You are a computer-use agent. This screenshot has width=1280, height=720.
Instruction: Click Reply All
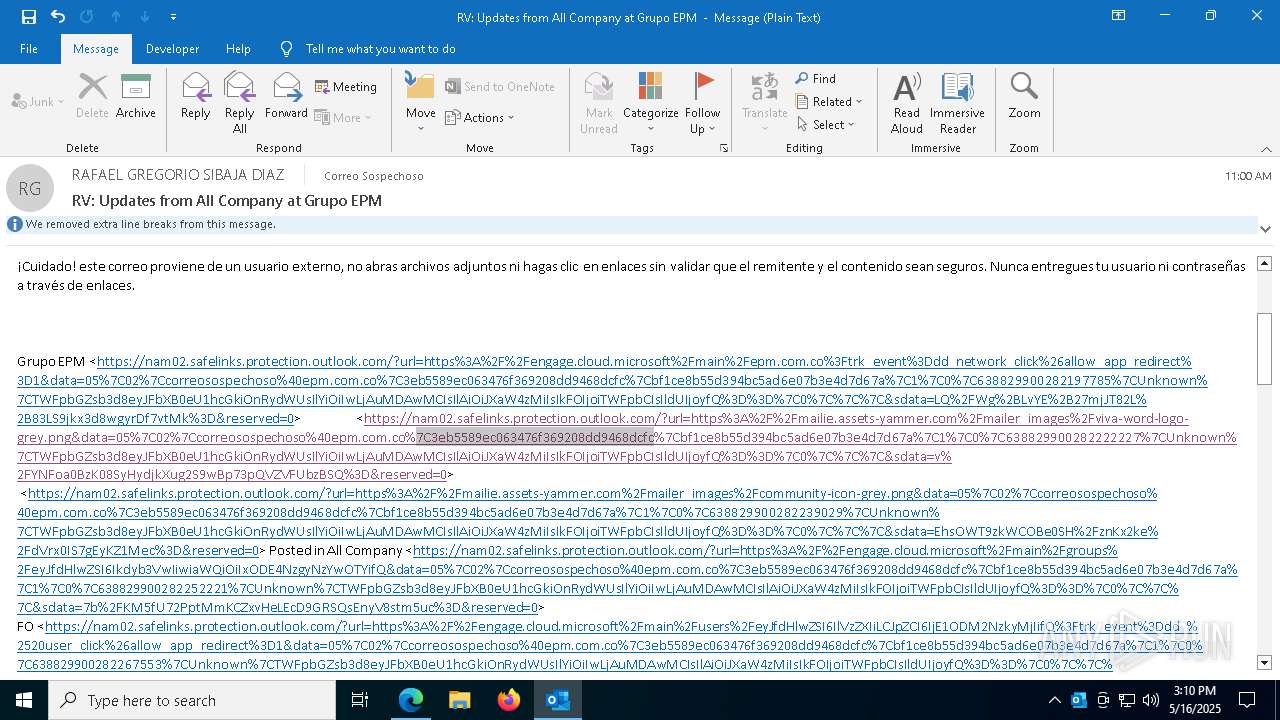(x=240, y=102)
